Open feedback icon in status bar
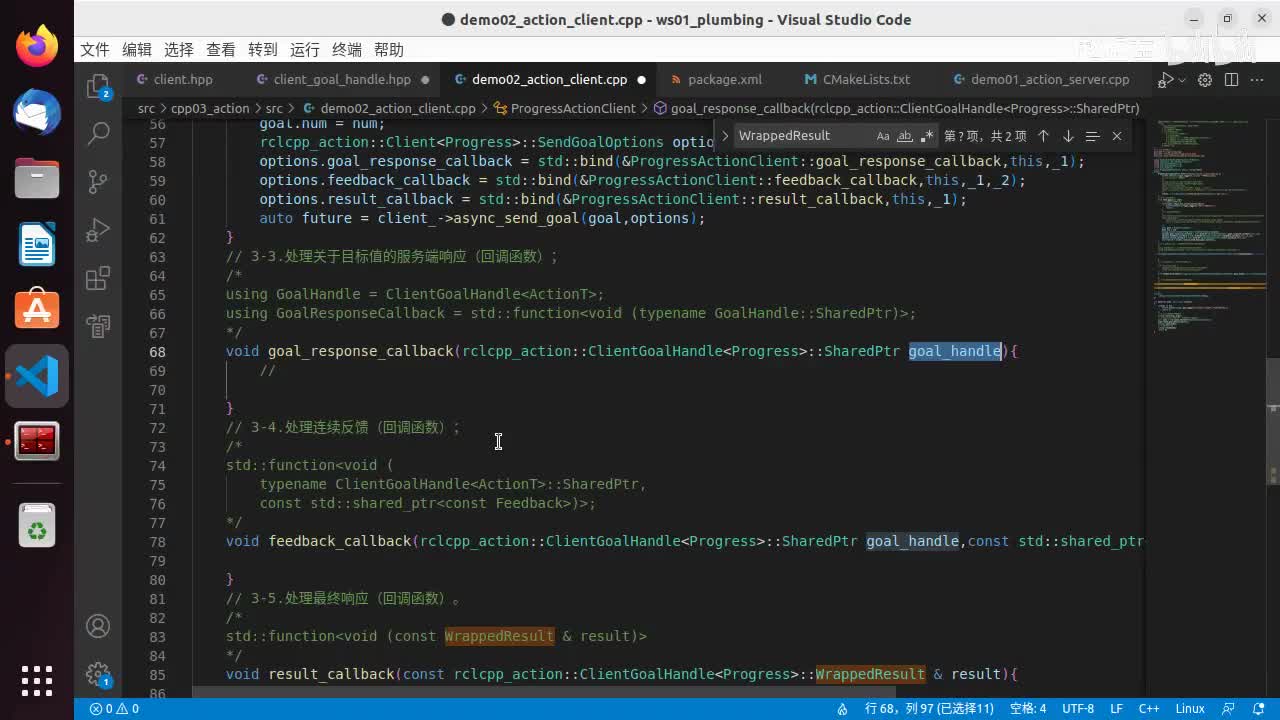 coord(1229,709)
